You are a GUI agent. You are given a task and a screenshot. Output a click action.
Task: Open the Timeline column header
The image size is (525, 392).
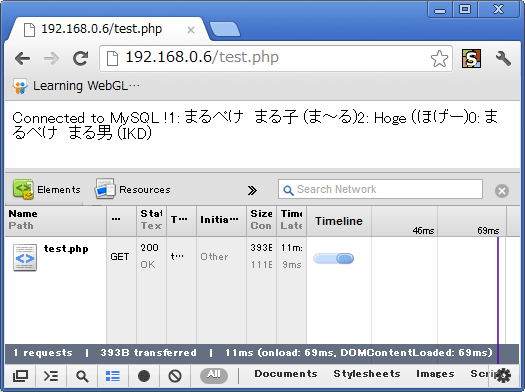pos(339,221)
